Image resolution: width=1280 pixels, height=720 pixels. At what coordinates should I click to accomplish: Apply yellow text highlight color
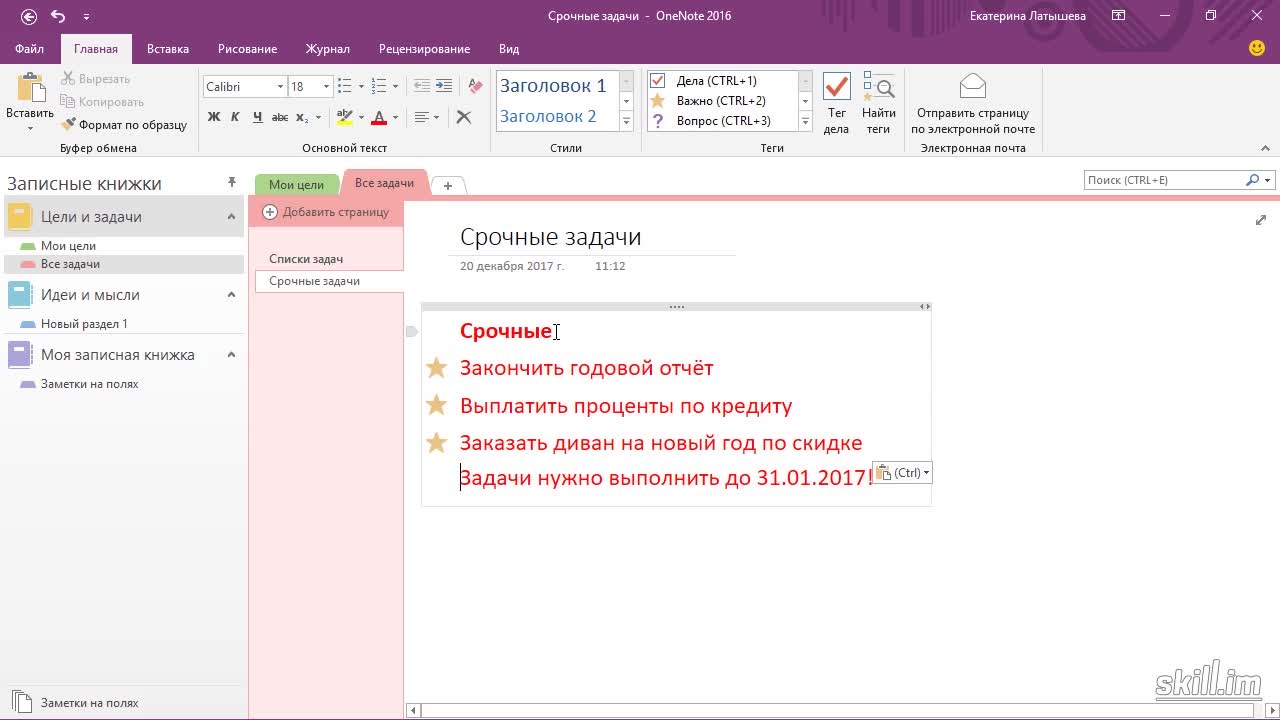(344, 117)
